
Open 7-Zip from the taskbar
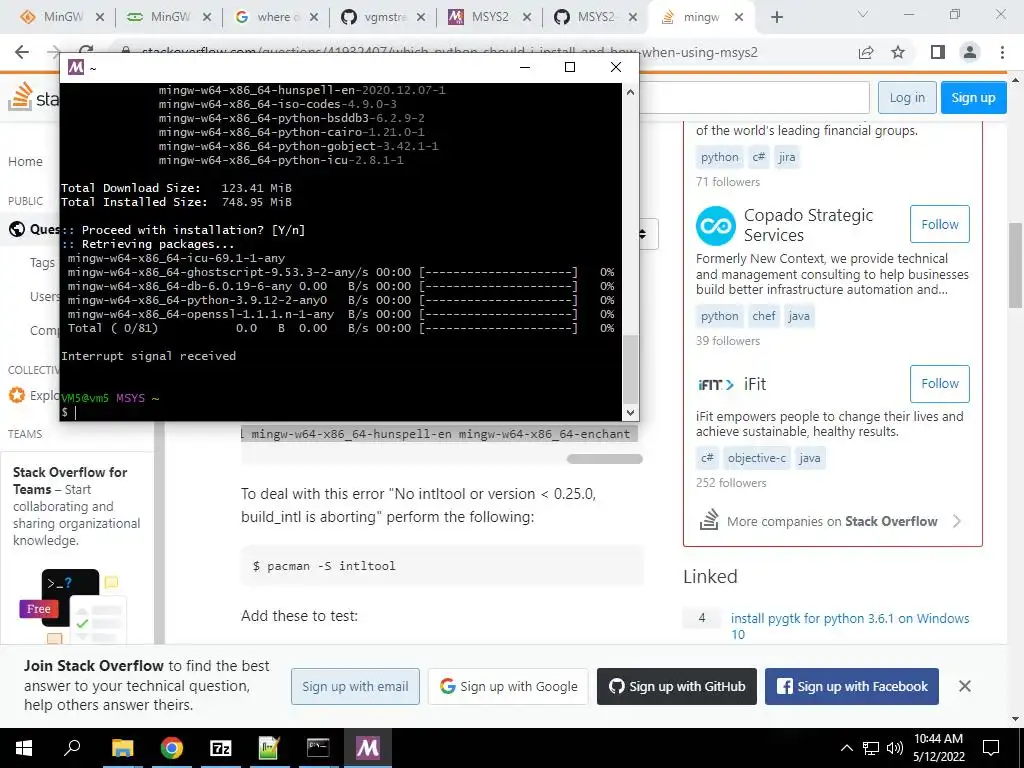221,748
